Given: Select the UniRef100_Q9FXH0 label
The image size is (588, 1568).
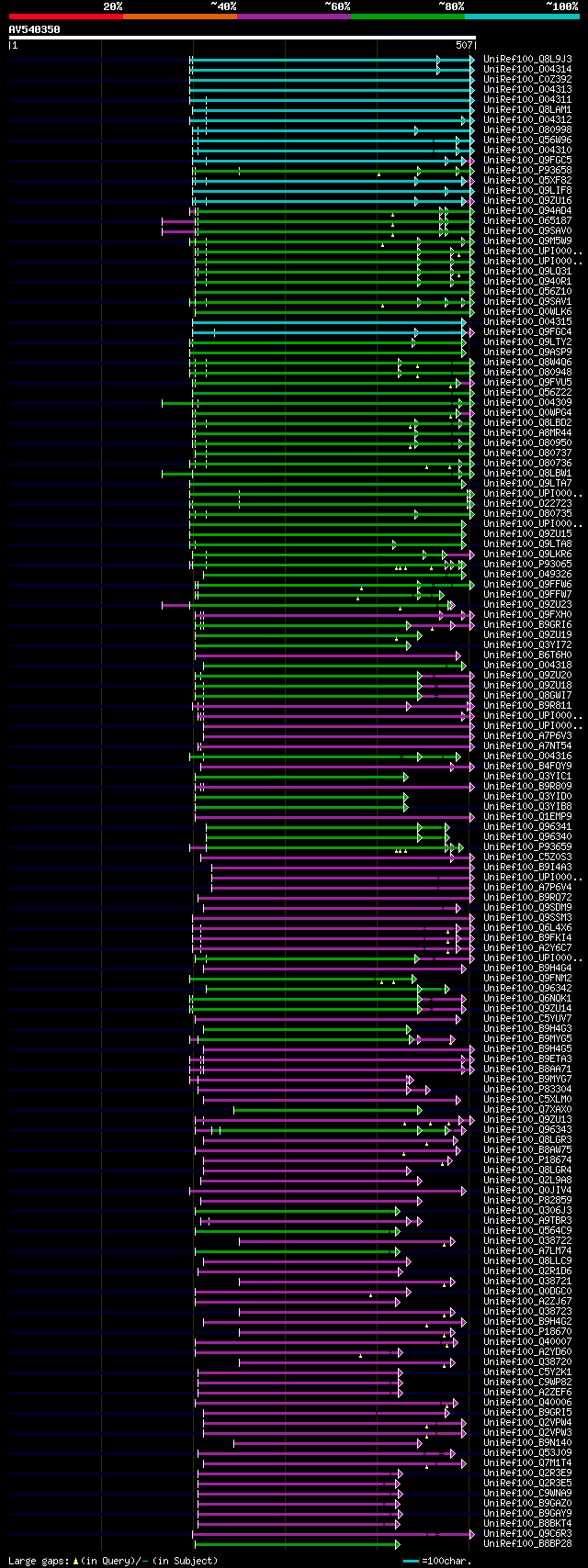Looking at the screenshot, I should pyautogui.click(x=527, y=614).
